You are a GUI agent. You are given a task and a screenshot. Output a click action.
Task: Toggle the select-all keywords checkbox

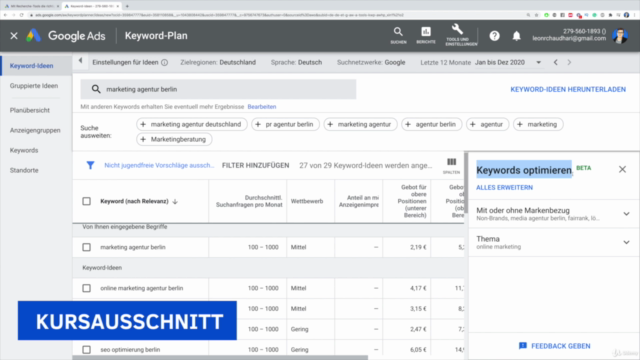point(87,201)
